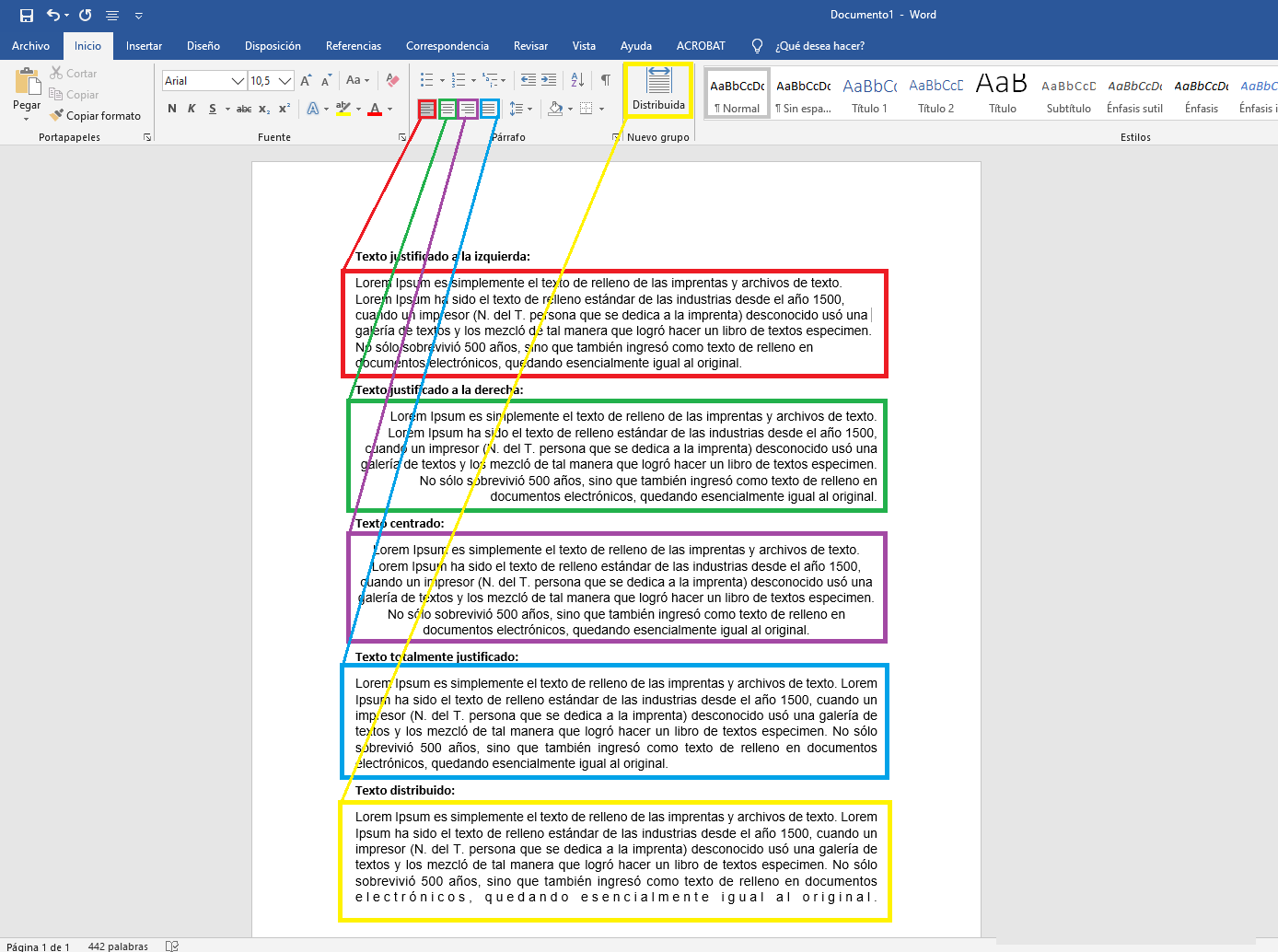Select the Título 1 style
Viewport: 1278px width, 952px height.
[869, 92]
